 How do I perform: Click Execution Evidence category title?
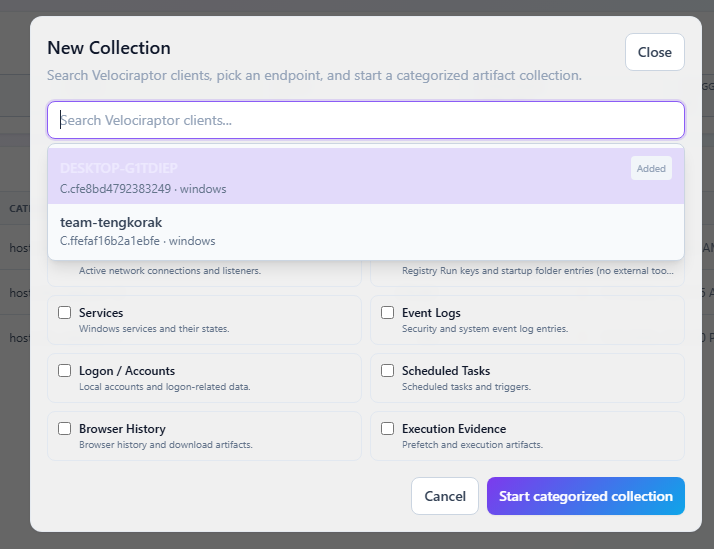(x=454, y=429)
